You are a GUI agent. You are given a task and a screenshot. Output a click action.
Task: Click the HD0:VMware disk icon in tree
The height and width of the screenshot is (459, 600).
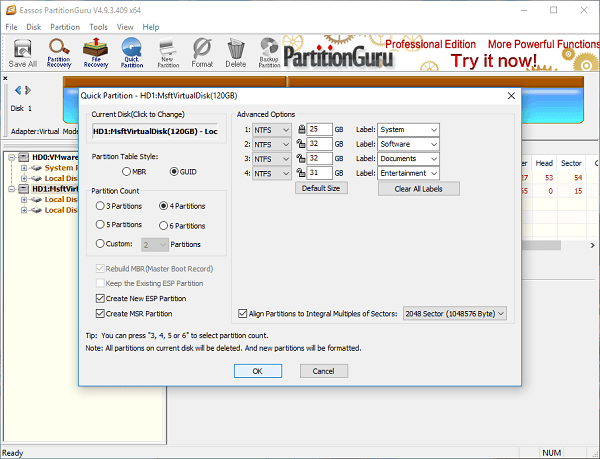click(x=24, y=157)
